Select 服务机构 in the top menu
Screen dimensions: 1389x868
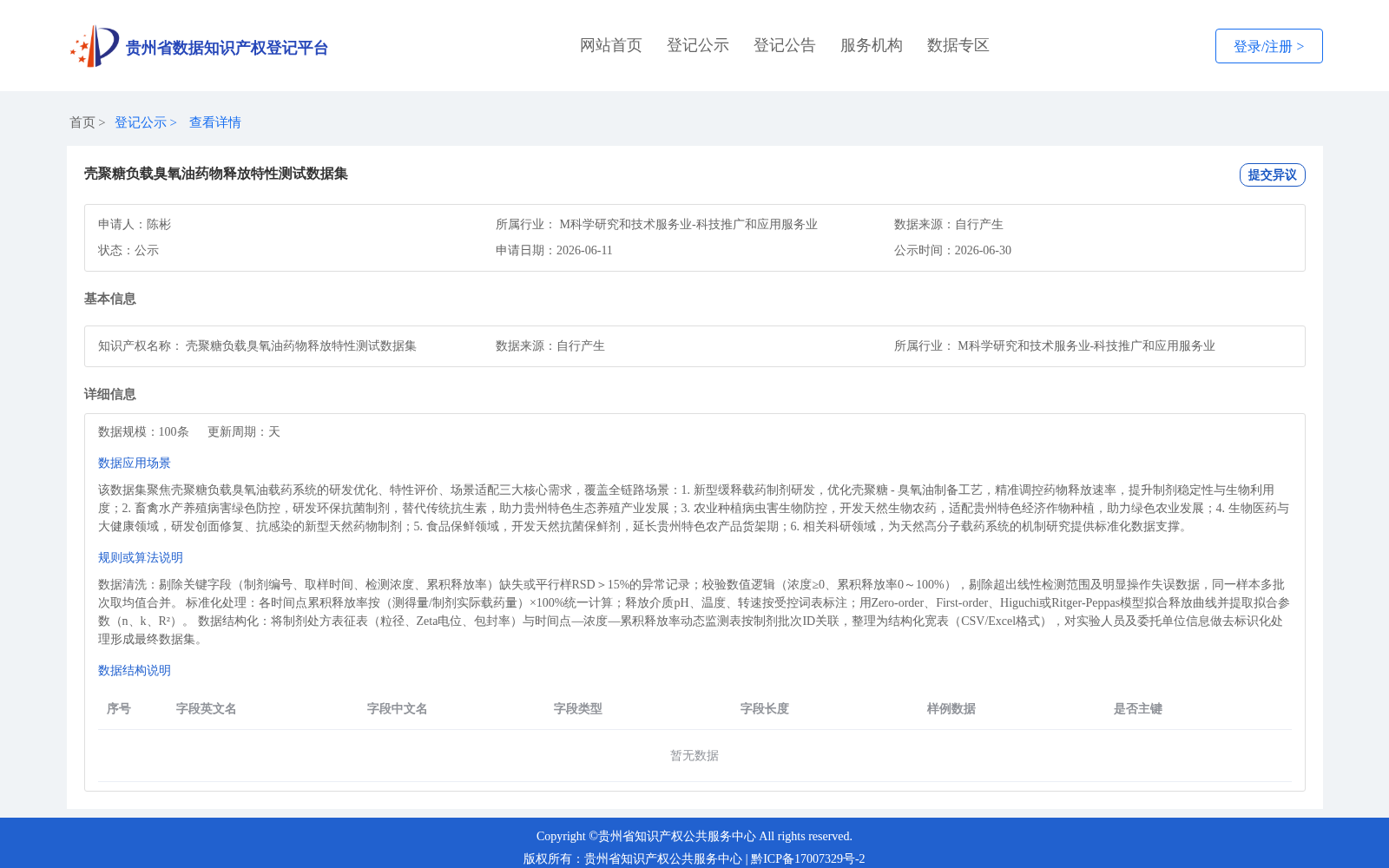[x=872, y=45]
